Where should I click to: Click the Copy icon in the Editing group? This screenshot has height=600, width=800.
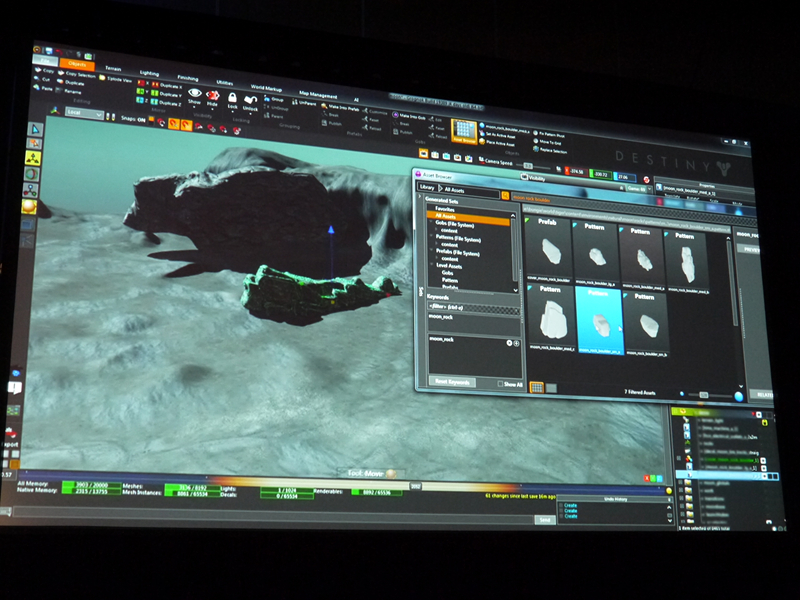click(x=37, y=70)
